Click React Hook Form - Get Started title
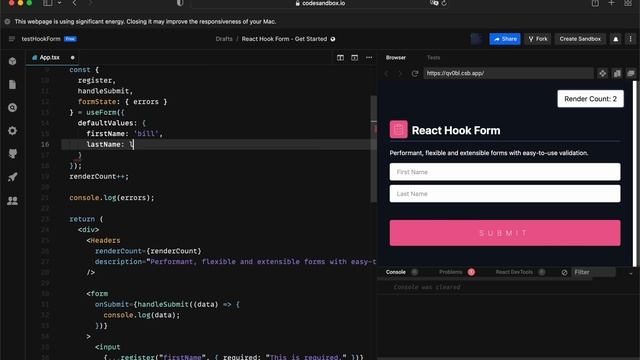The image size is (640, 360). [284, 39]
